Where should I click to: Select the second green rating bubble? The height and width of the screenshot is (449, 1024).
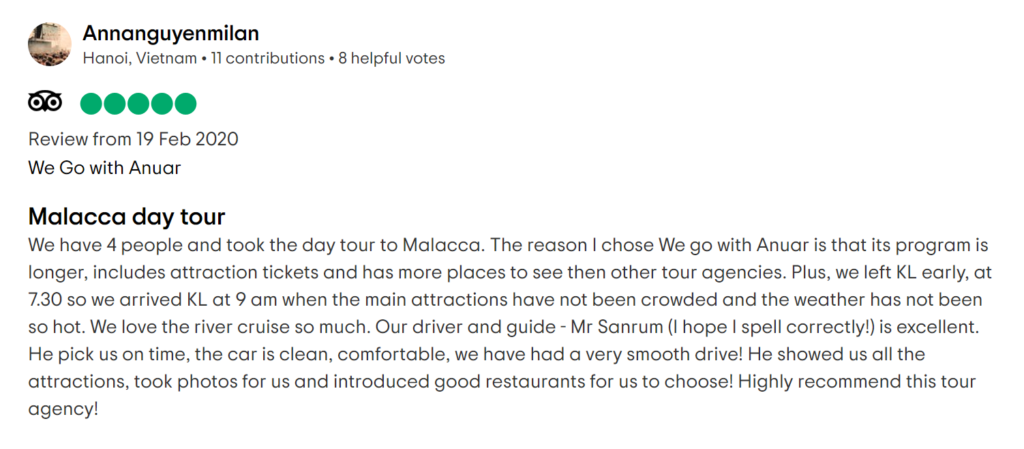pyautogui.click(x=115, y=103)
